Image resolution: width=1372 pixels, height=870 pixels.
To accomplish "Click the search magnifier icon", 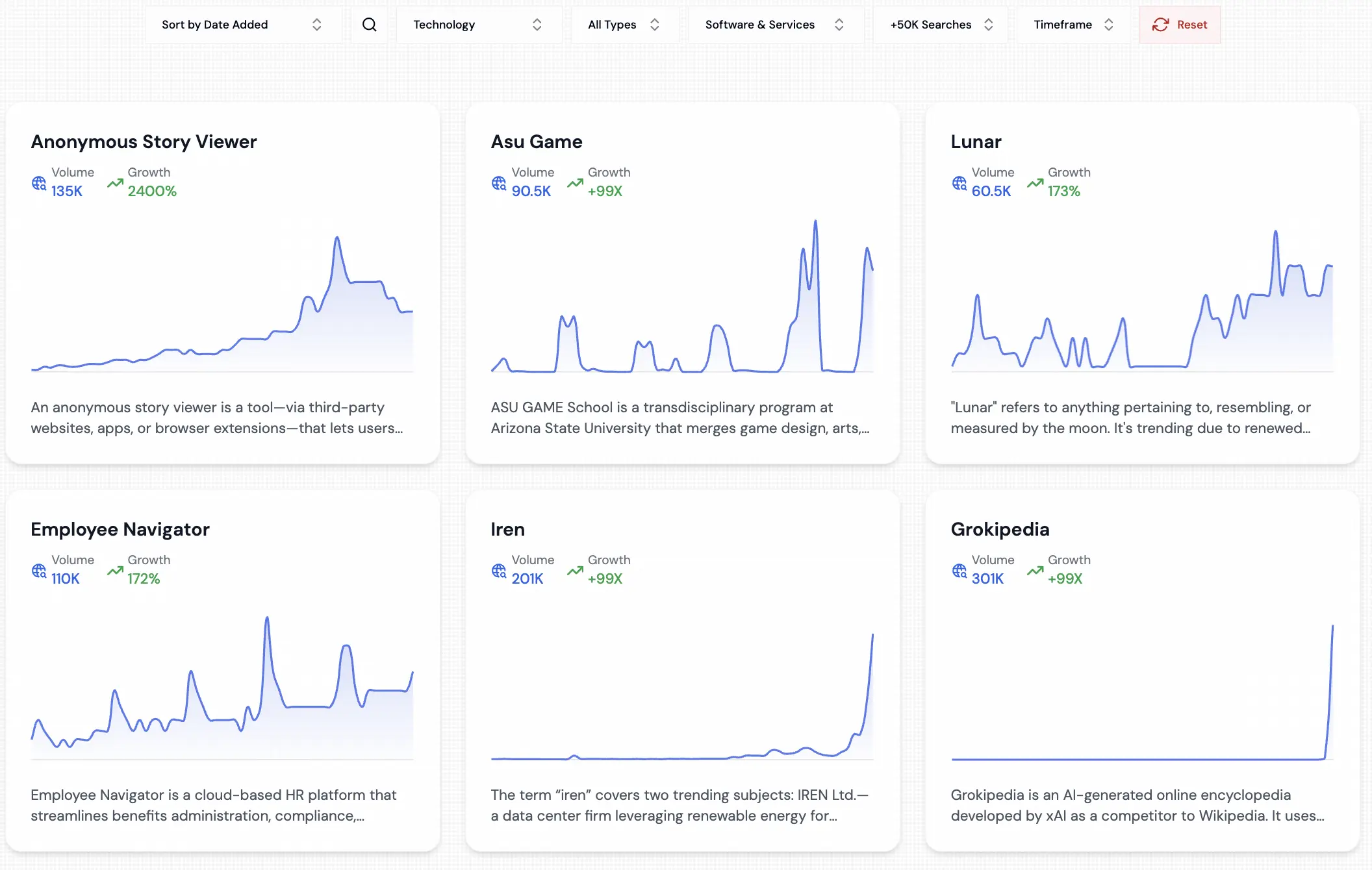I will [x=369, y=25].
